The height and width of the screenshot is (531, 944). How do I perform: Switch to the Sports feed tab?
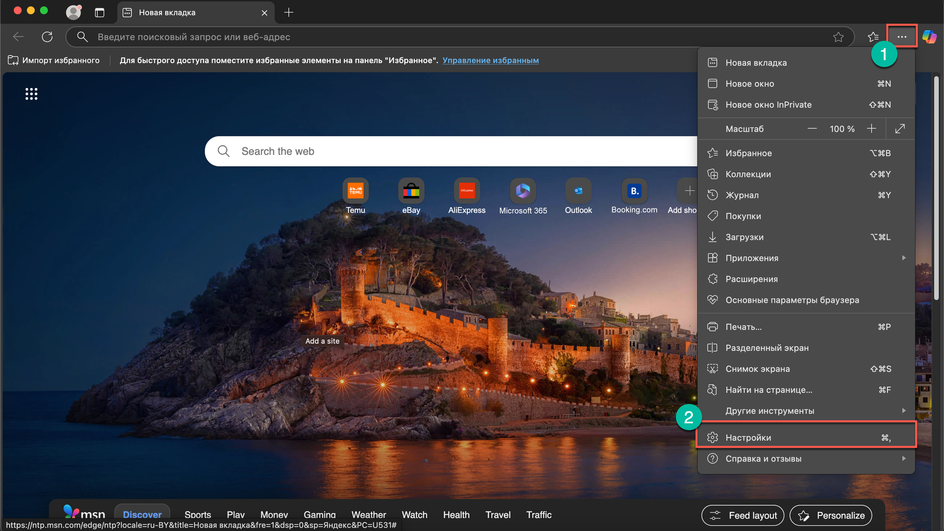(197, 515)
